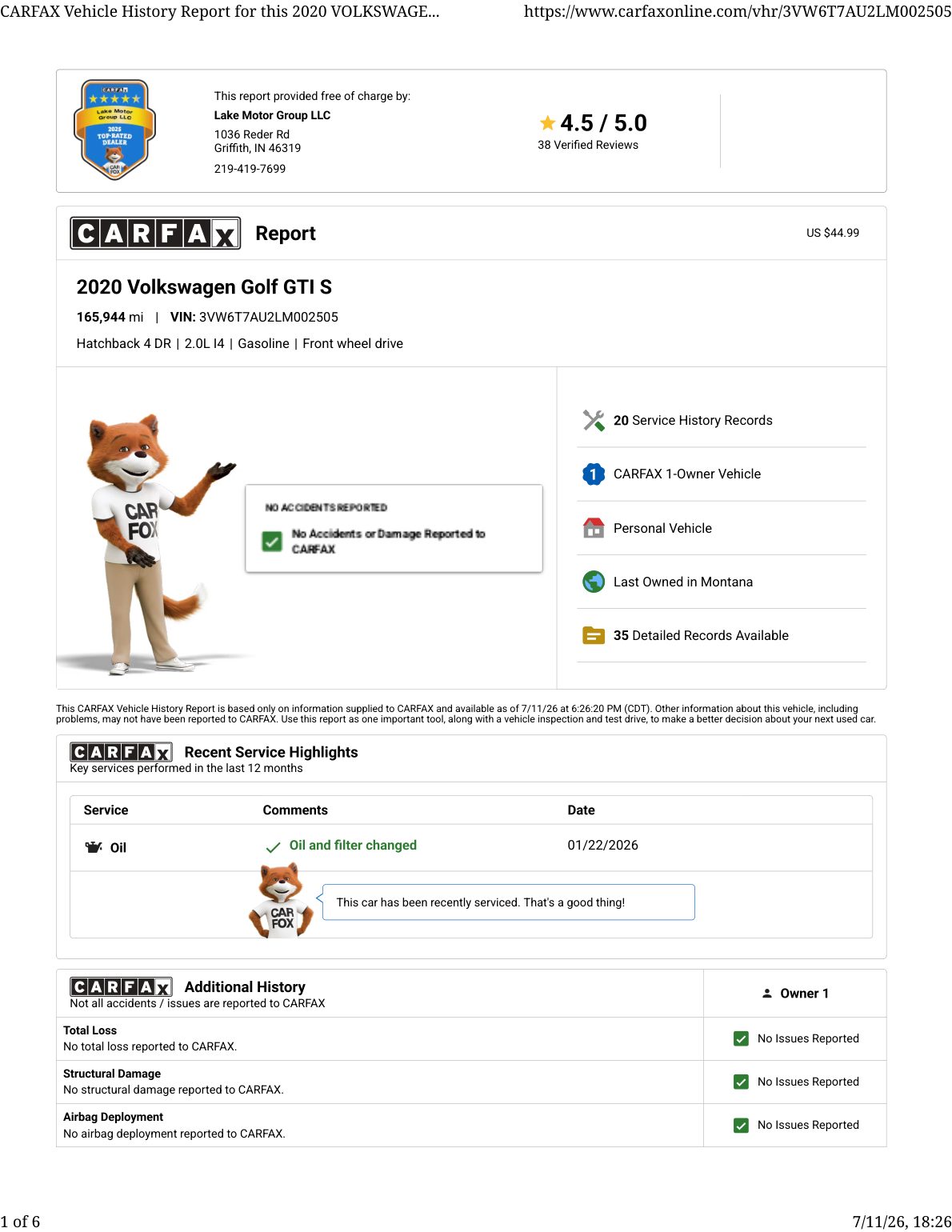Image resolution: width=952 pixels, height=1232 pixels.
Task: Click the 38 Verified Reviews text
Action: click(x=588, y=145)
